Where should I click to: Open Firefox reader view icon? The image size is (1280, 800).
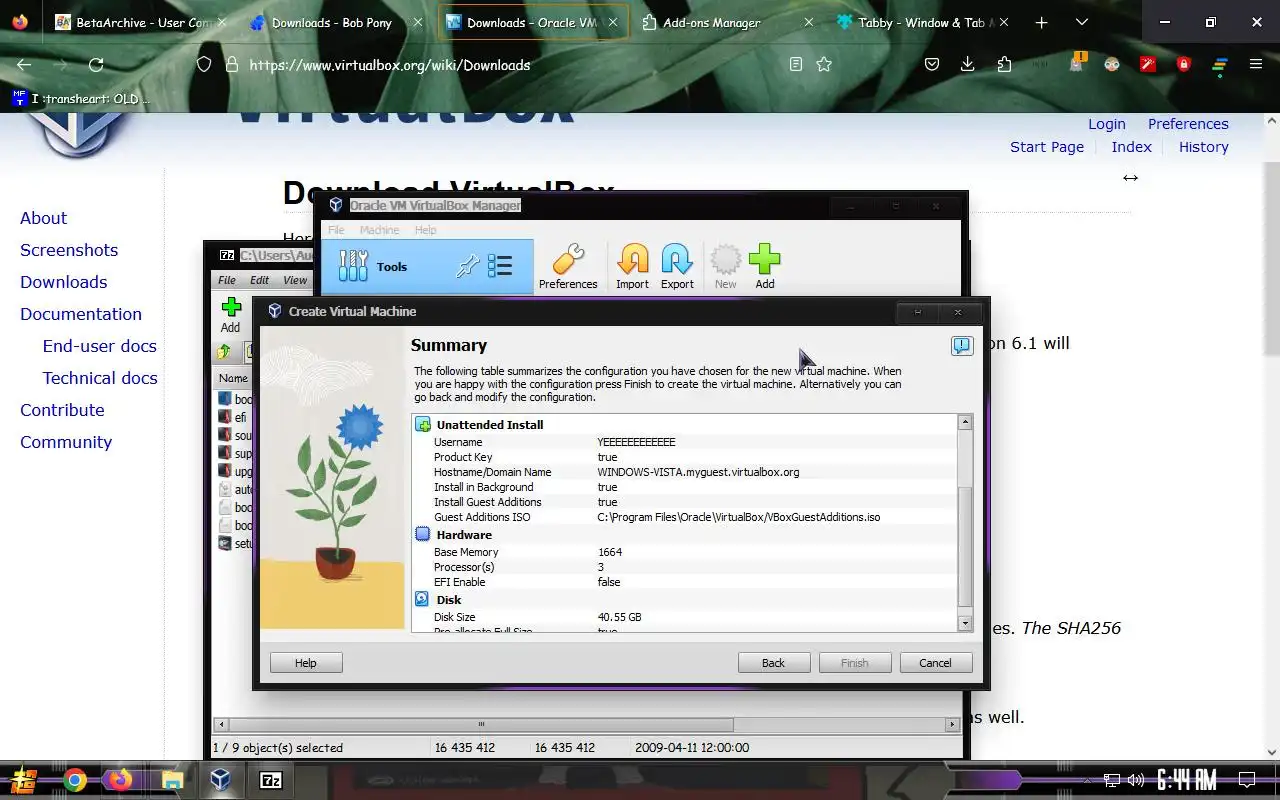tap(796, 64)
